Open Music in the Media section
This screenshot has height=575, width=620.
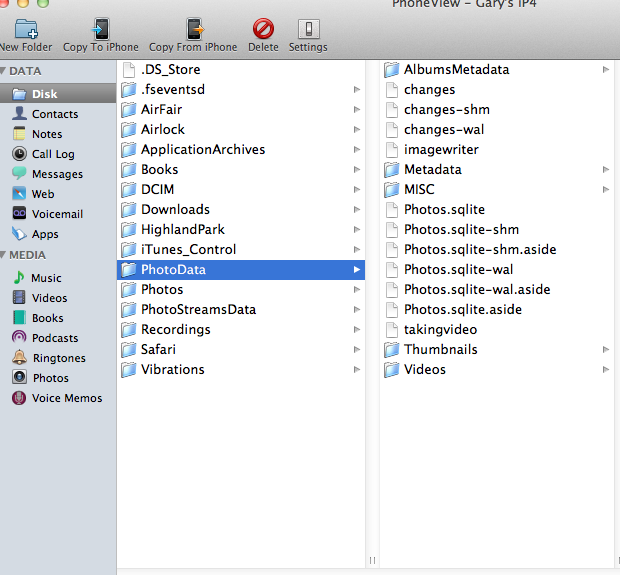[x=58, y=278]
